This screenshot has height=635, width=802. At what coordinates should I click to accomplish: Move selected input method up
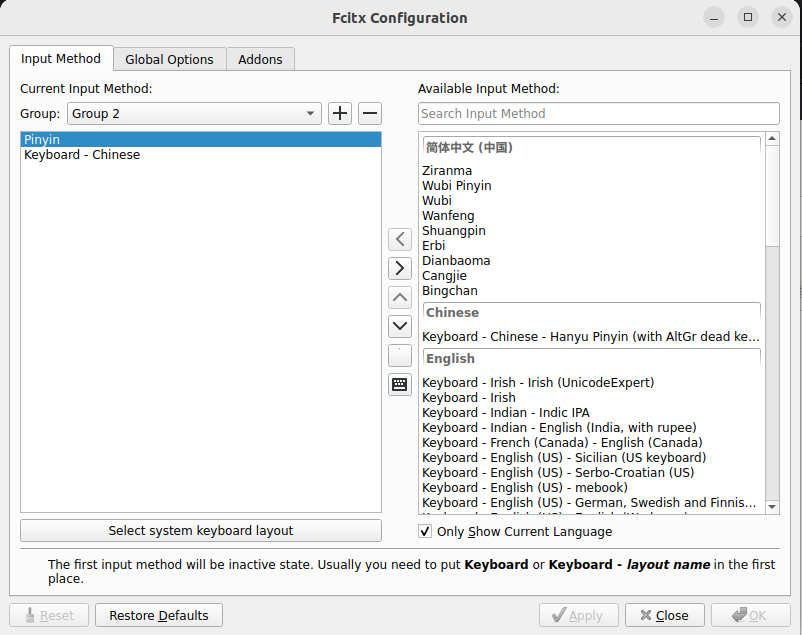click(400, 297)
